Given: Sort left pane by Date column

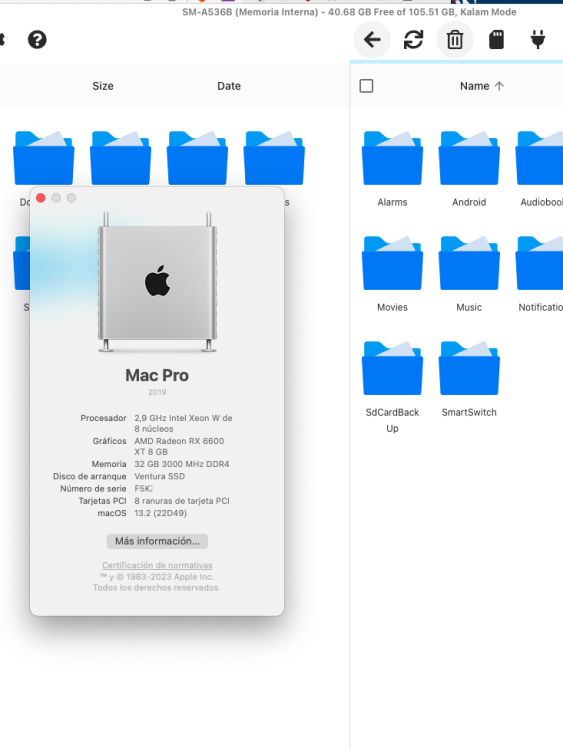Looking at the screenshot, I should pos(229,86).
